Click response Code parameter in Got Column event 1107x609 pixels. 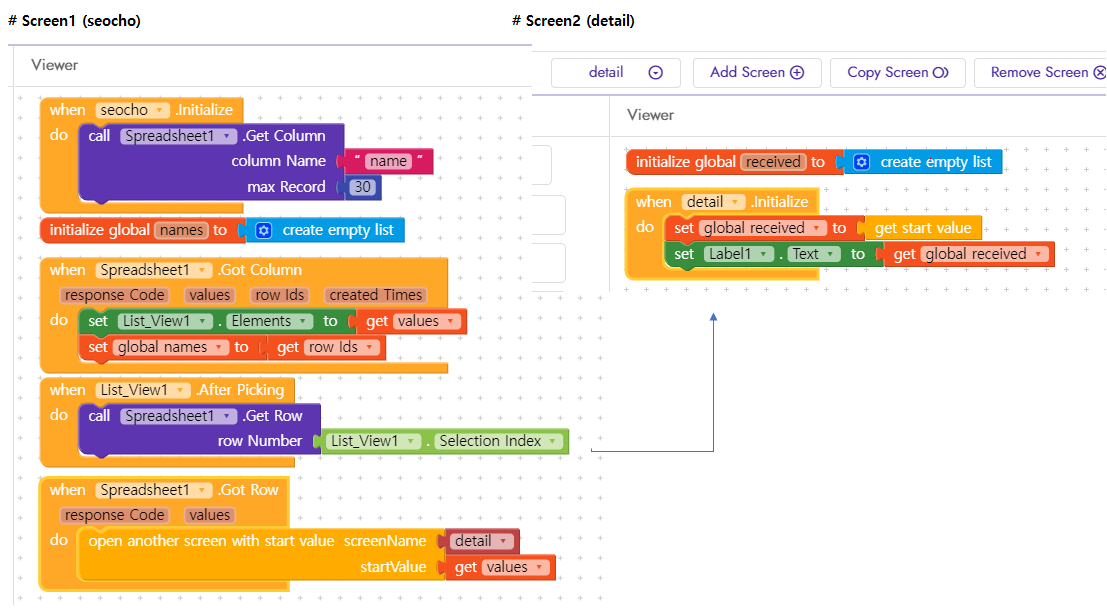point(114,296)
